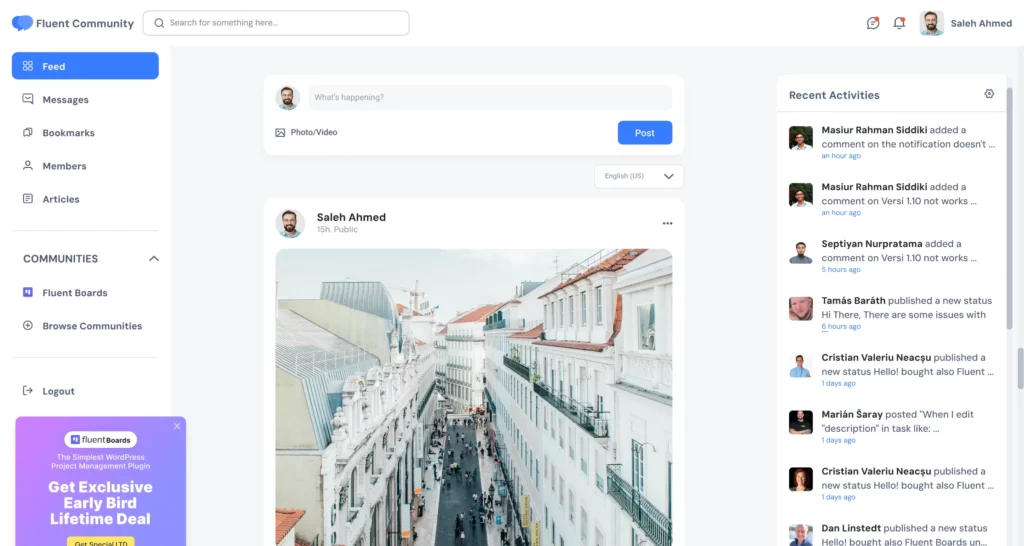The image size is (1024, 546).
Task: Click Septiyan Nurpratama's avatar
Action: pos(801,251)
